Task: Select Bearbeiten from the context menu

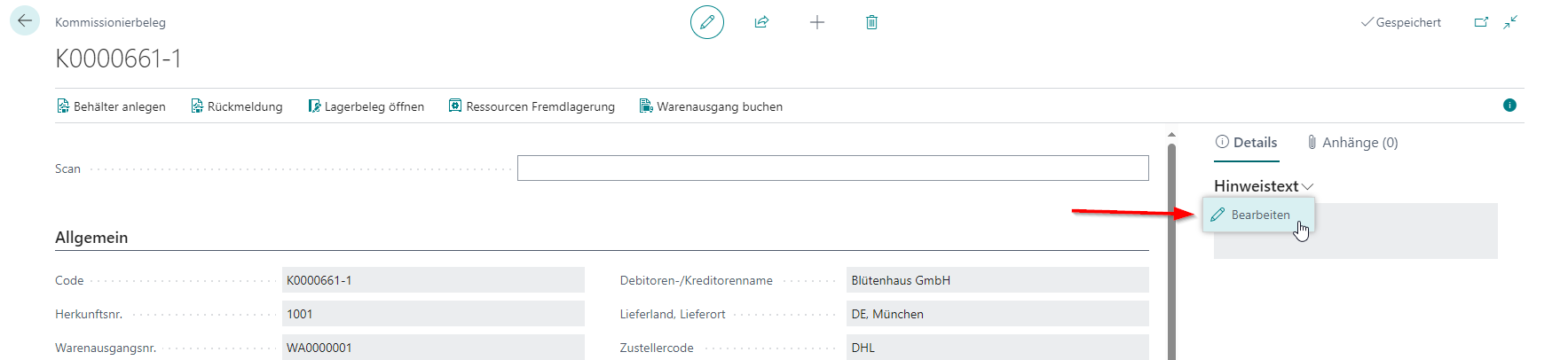Action: tap(1259, 215)
